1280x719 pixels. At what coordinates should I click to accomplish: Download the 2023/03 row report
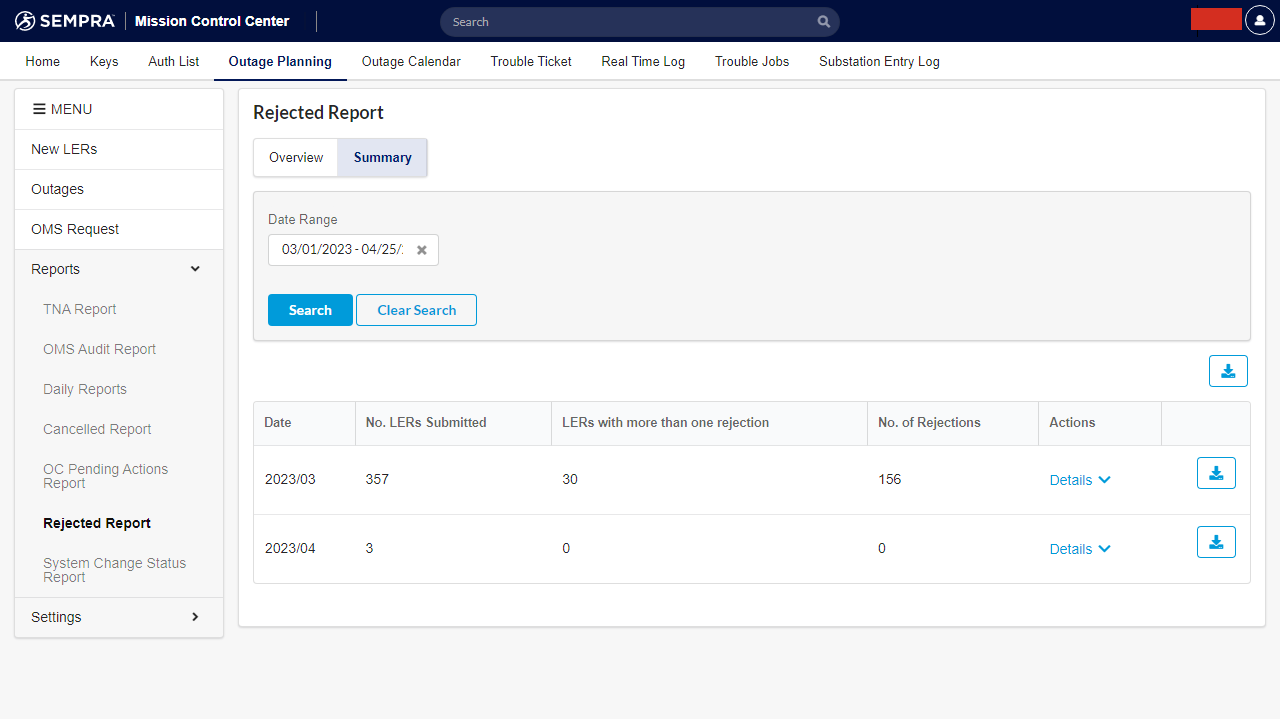[1216, 473]
